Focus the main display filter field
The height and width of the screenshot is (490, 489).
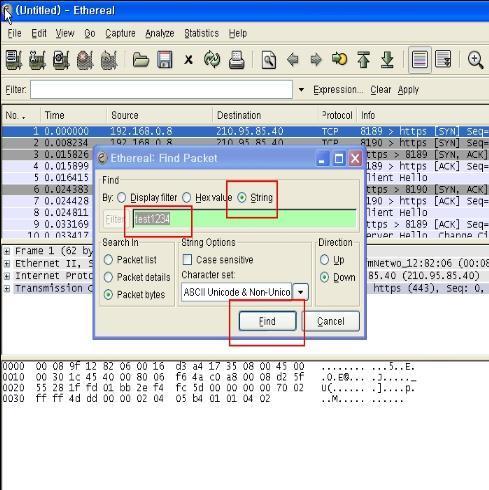pyautogui.click(x=161, y=90)
